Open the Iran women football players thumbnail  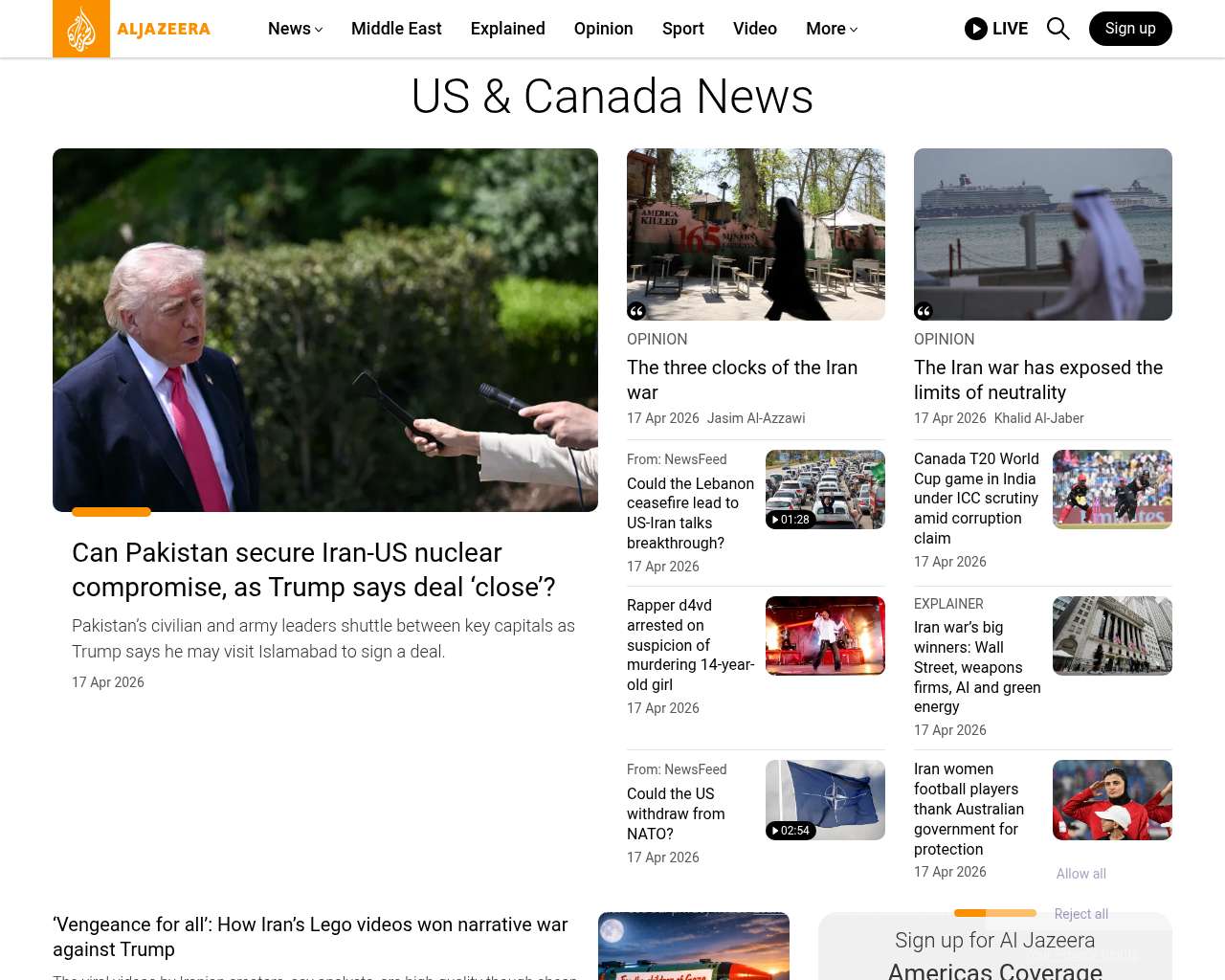click(x=1112, y=800)
